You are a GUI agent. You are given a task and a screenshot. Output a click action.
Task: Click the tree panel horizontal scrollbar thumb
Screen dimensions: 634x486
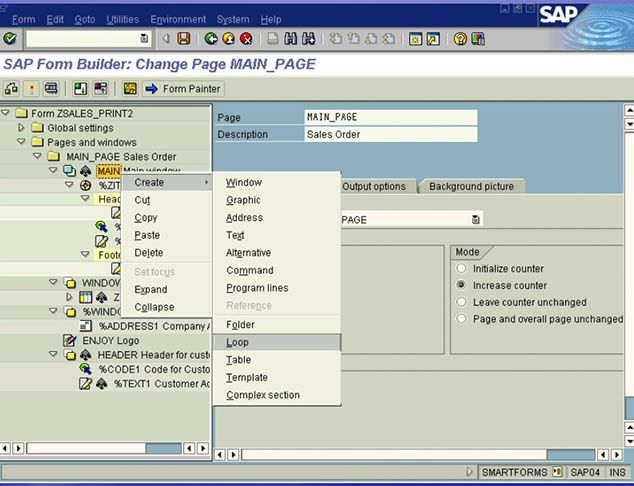(163, 448)
